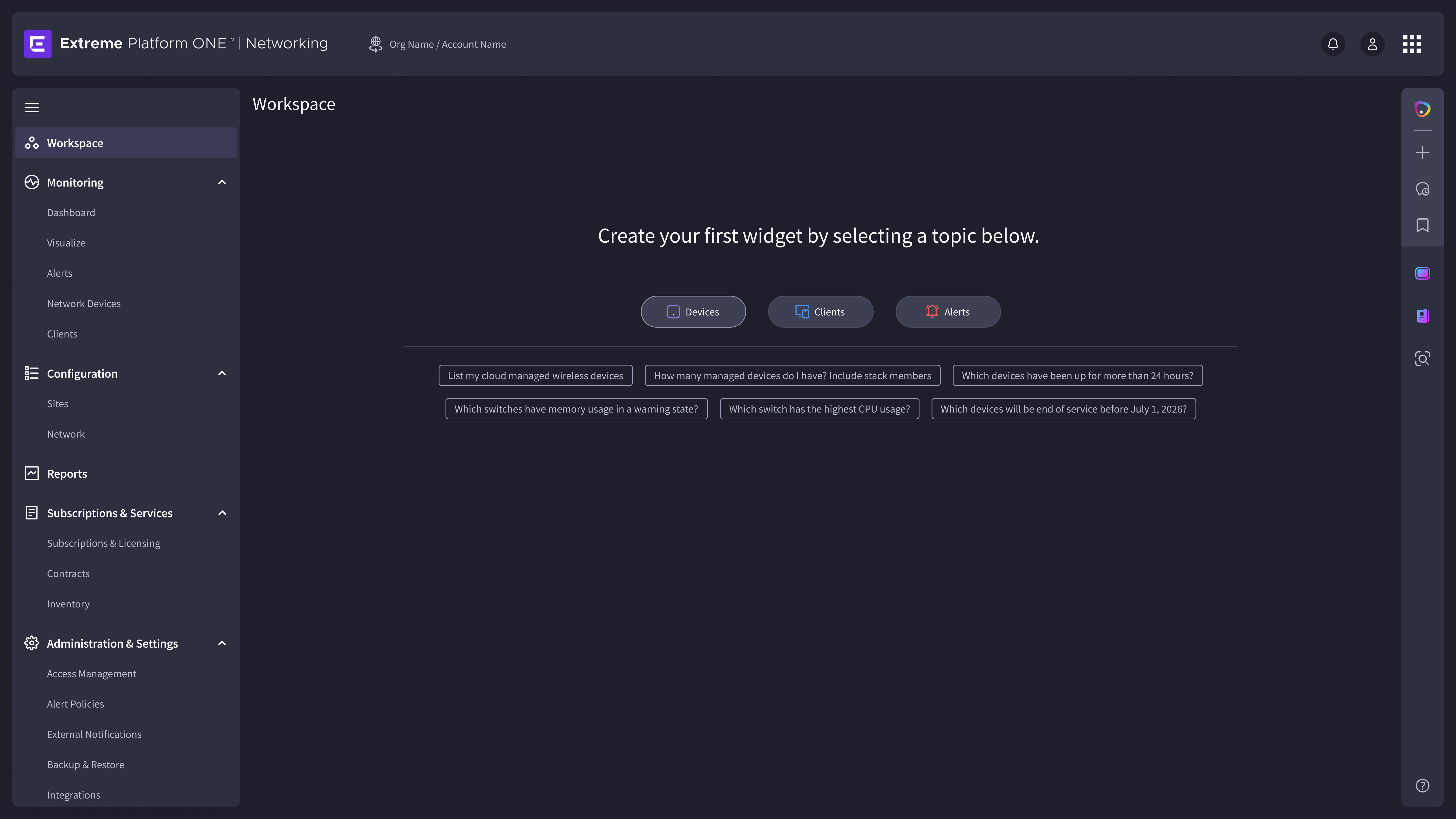This screenshot has width=1456, height=819.
Task: Choose 'Which switches have memory usage' prompt
Action: [576, 409]
